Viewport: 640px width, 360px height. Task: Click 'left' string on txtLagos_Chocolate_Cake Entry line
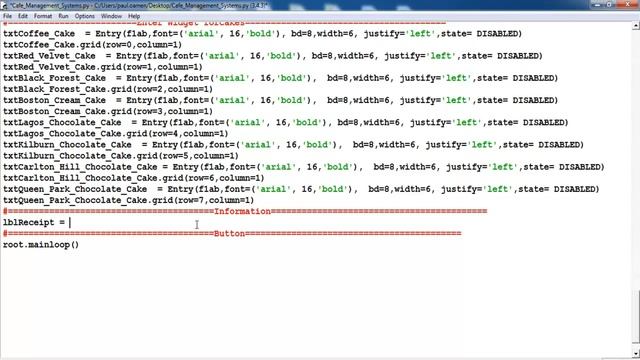click(x=467, y=122)
